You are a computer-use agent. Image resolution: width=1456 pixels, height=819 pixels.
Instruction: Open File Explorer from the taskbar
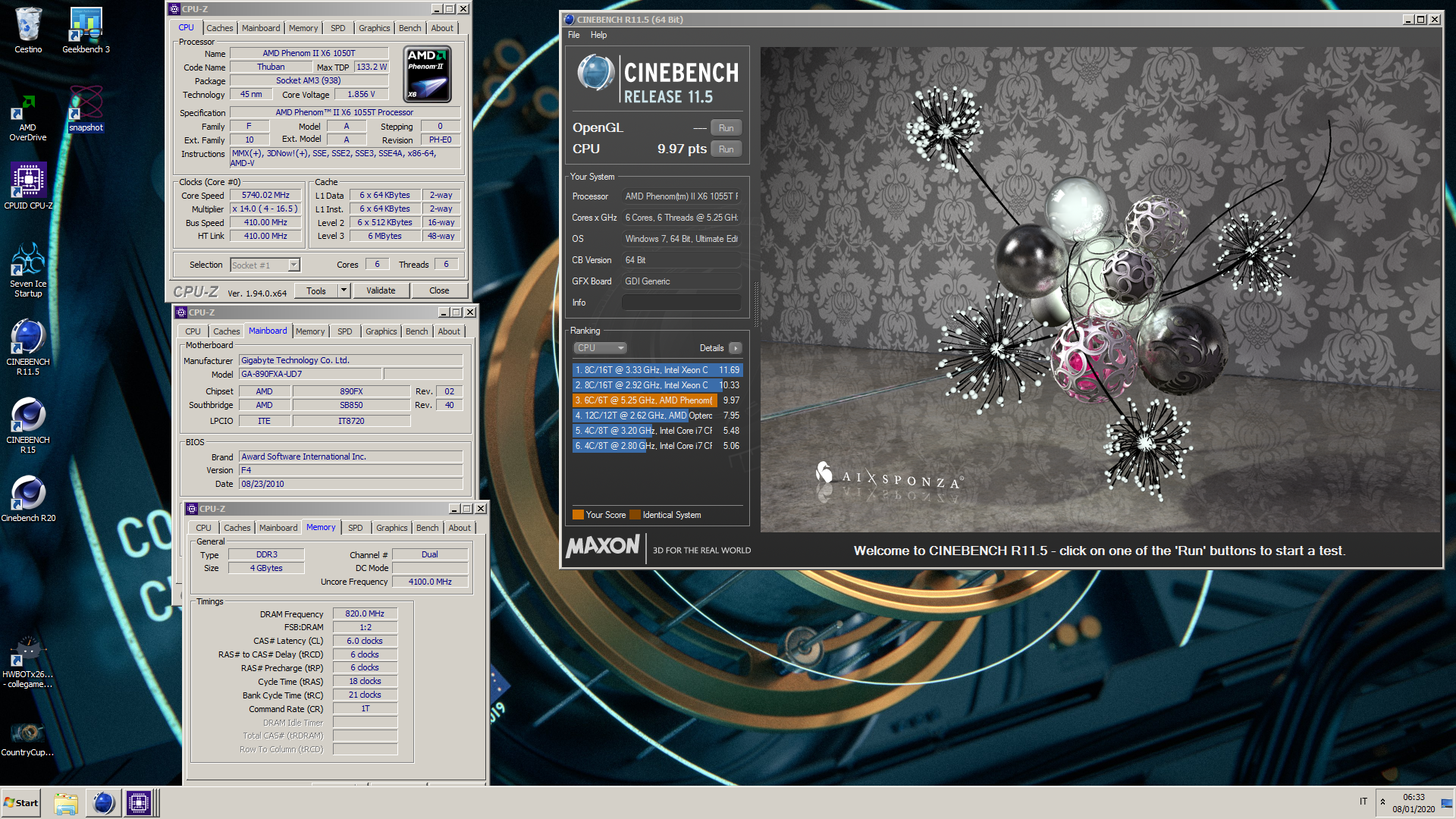click(66, 803)
